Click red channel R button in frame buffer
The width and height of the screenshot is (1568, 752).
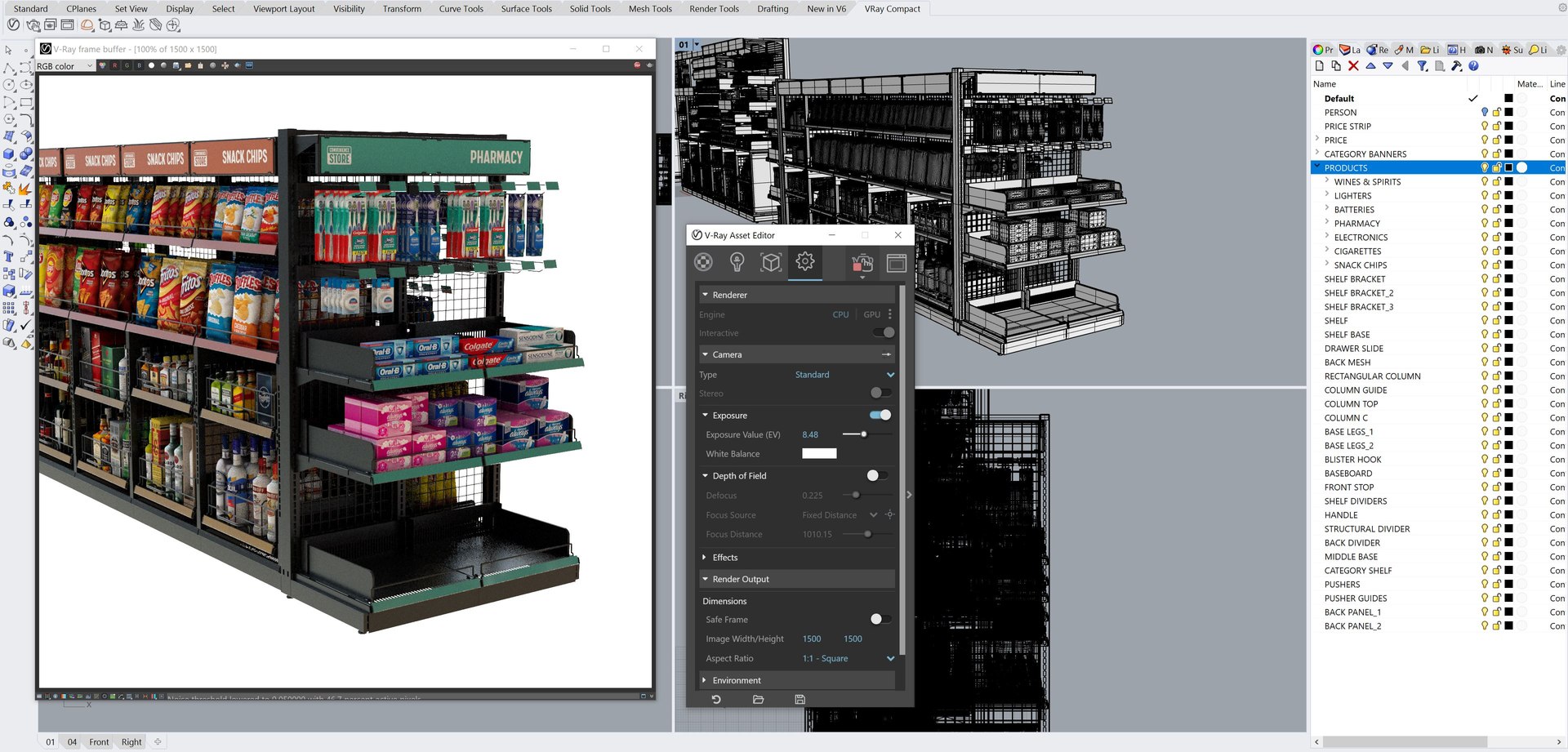(x=114, y=65)
